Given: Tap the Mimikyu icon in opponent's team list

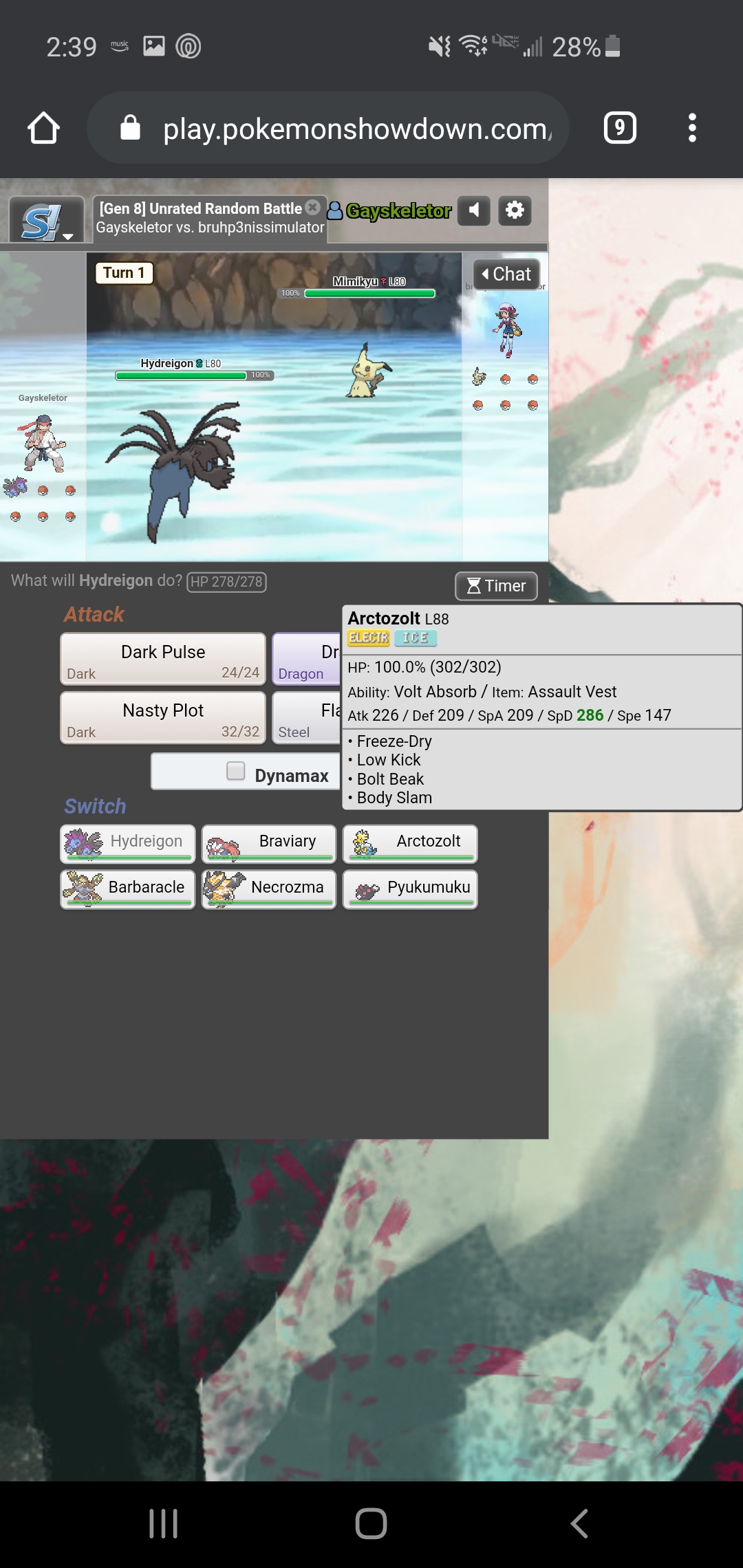Looking at the screenshot, I should (x=479, y=377).
